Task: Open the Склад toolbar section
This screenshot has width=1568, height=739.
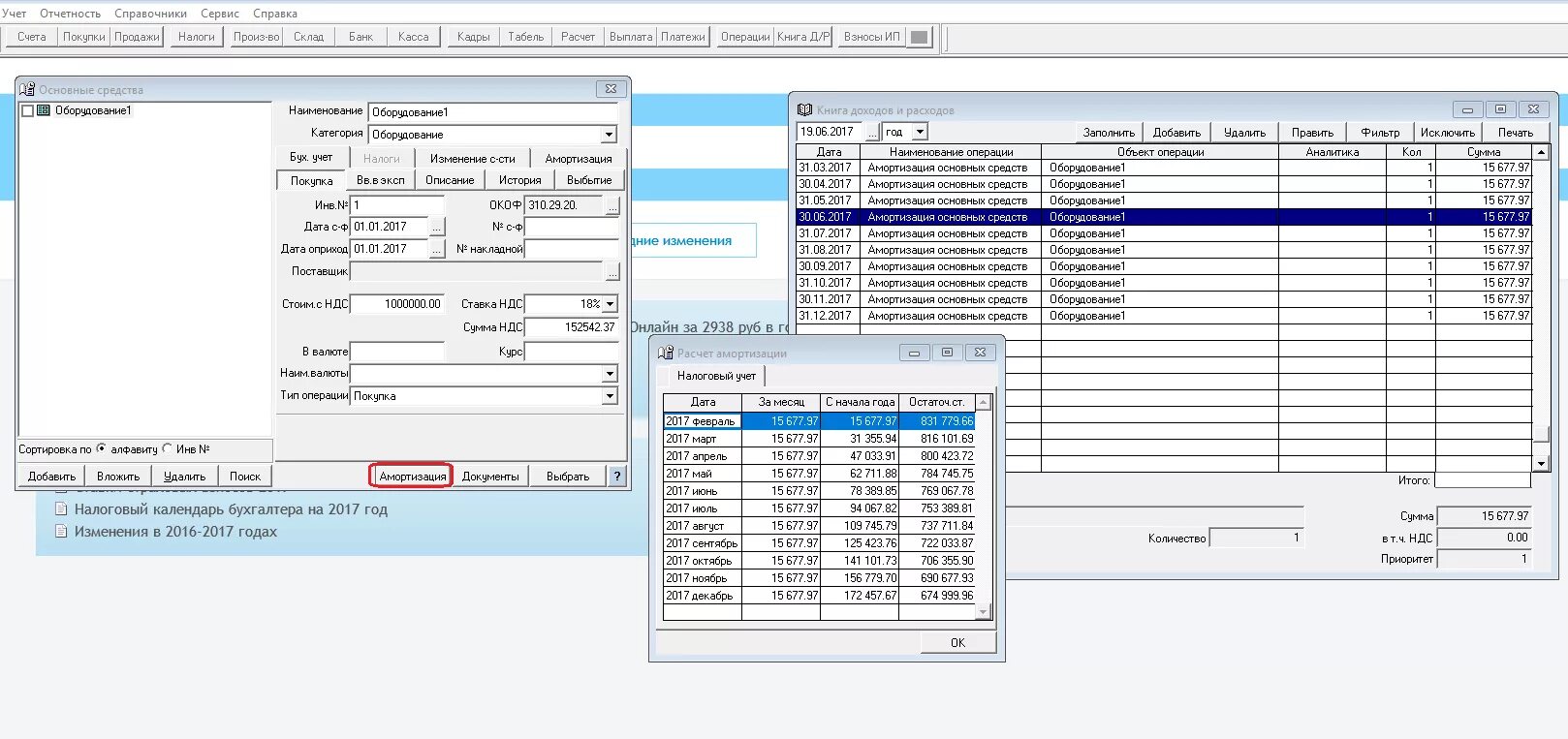Action: tap(308, 37)
